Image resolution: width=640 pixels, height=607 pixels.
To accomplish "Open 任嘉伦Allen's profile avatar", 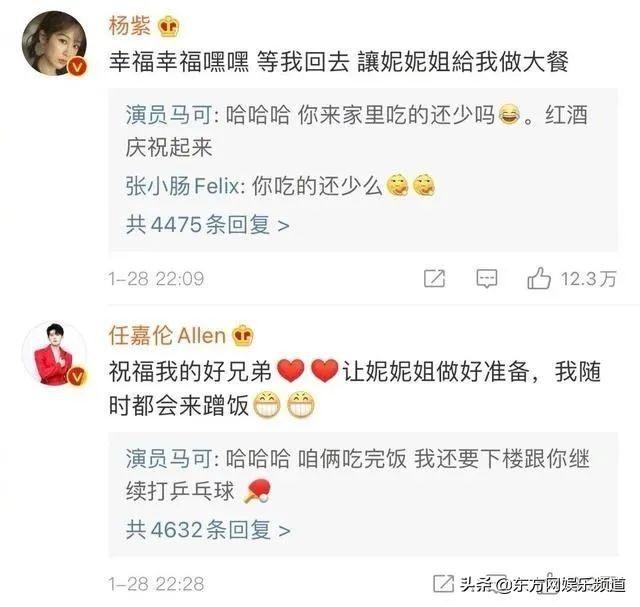I will 54,354.
